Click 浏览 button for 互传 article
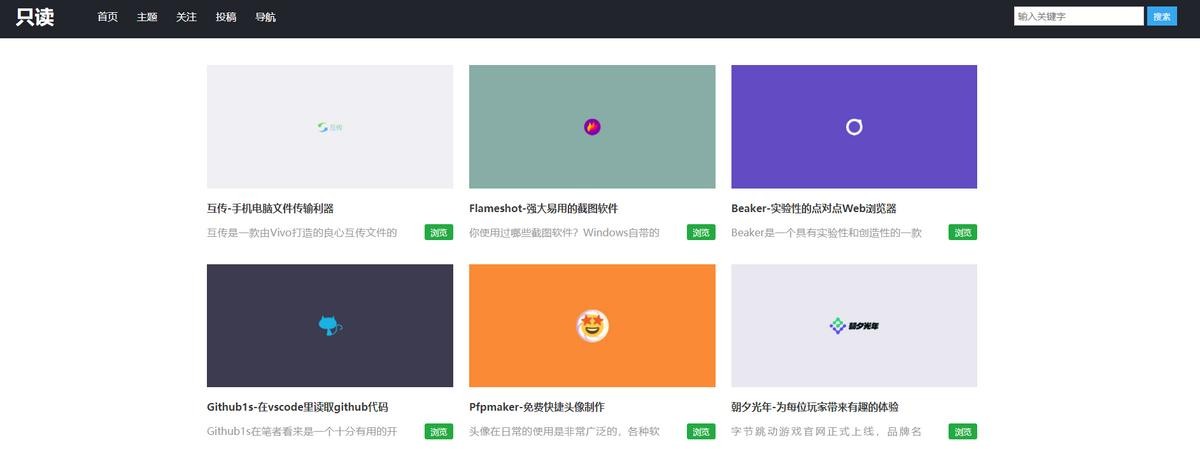Image resolution: width=1200 pixels, height=449 pixels. tap(439, 232)
